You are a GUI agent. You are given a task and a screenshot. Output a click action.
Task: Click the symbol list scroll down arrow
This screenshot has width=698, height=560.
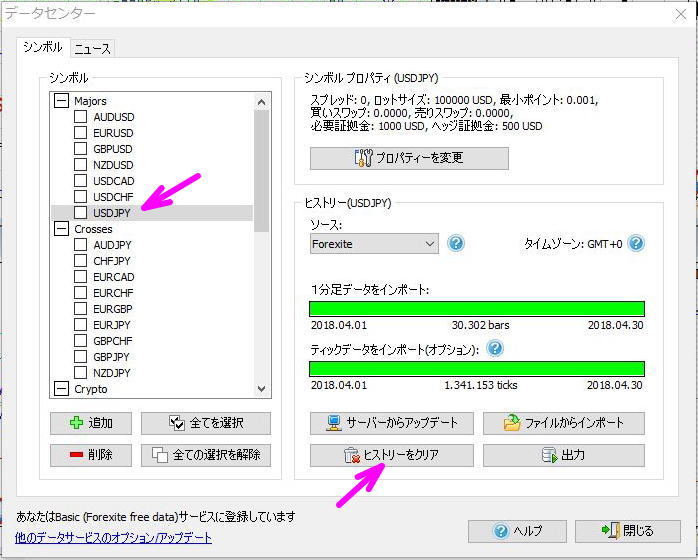click(x=262, y=389)
